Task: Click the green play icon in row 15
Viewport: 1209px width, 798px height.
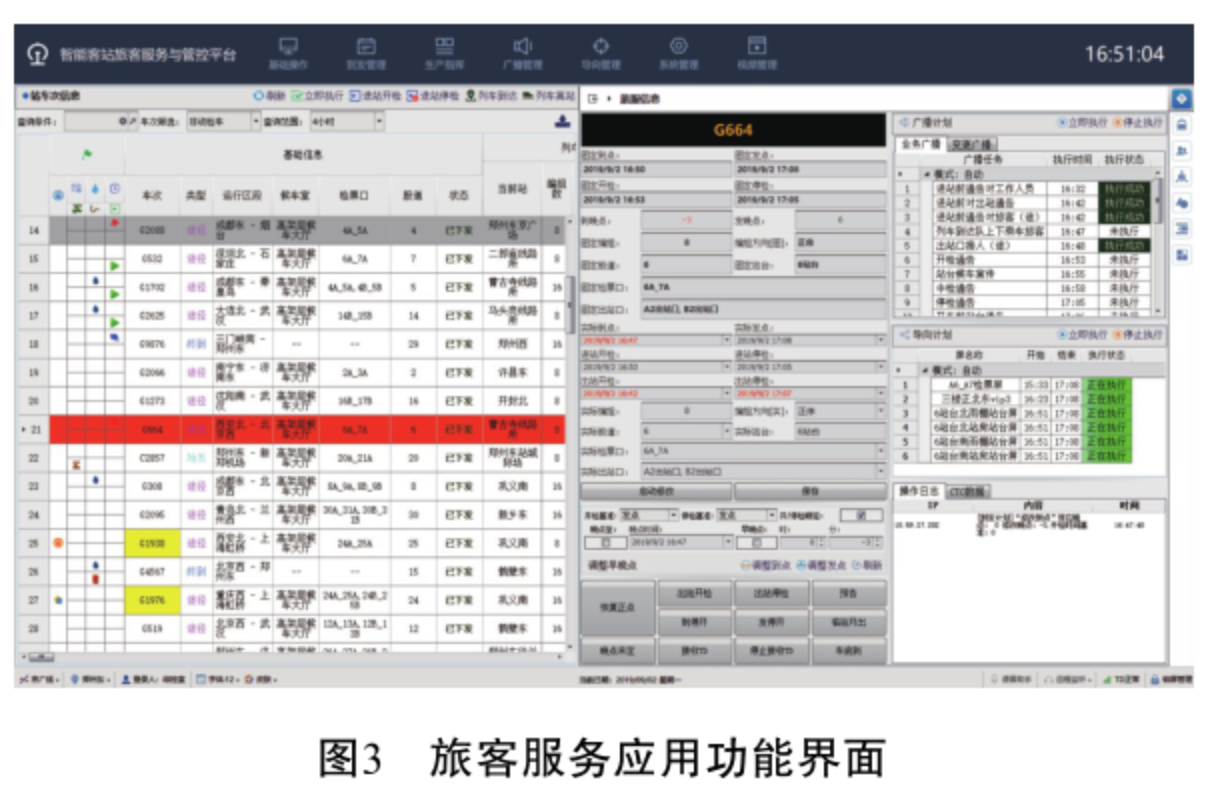Action: point(114,266)
